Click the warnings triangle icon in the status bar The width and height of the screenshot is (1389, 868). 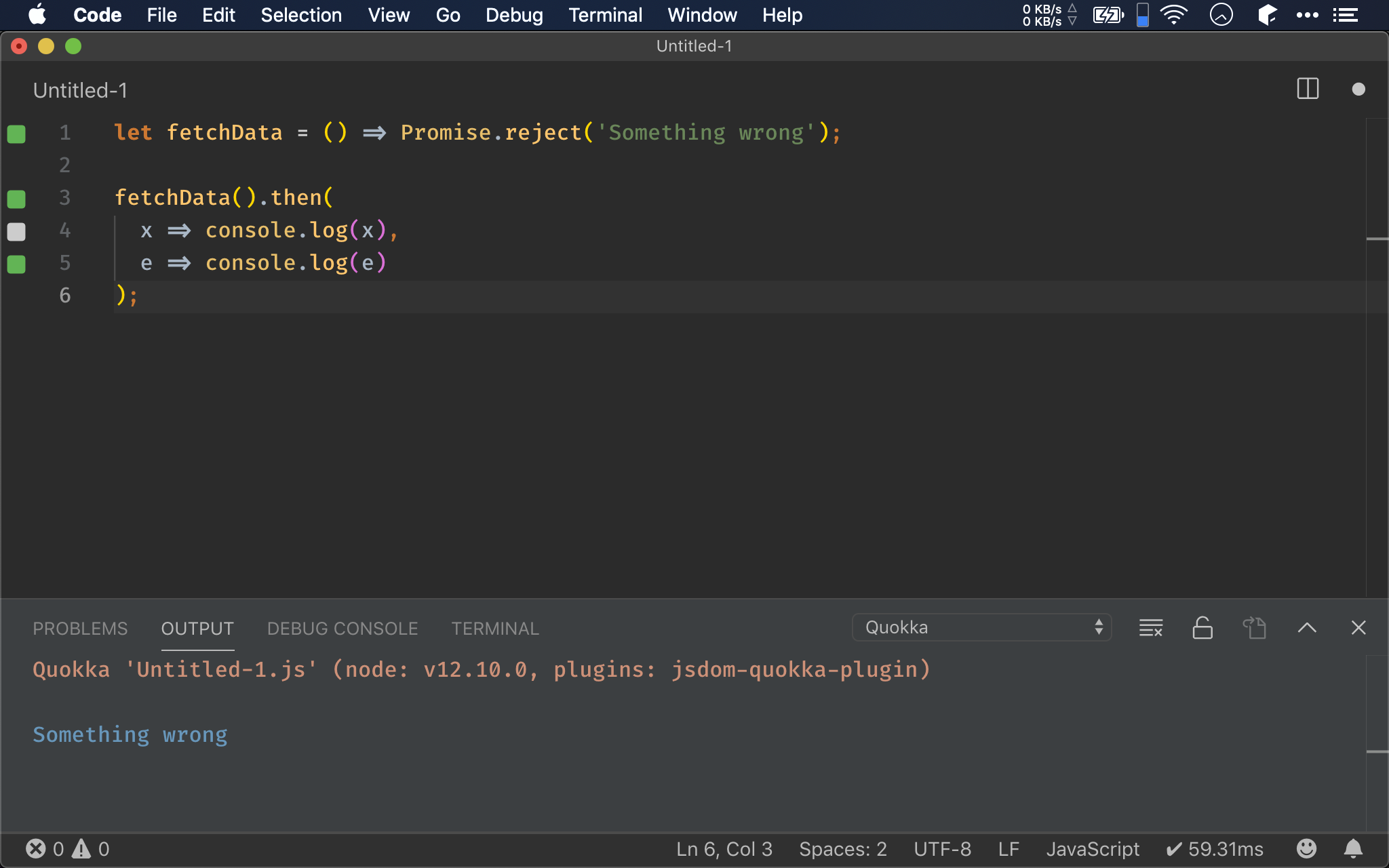point(81,849)
